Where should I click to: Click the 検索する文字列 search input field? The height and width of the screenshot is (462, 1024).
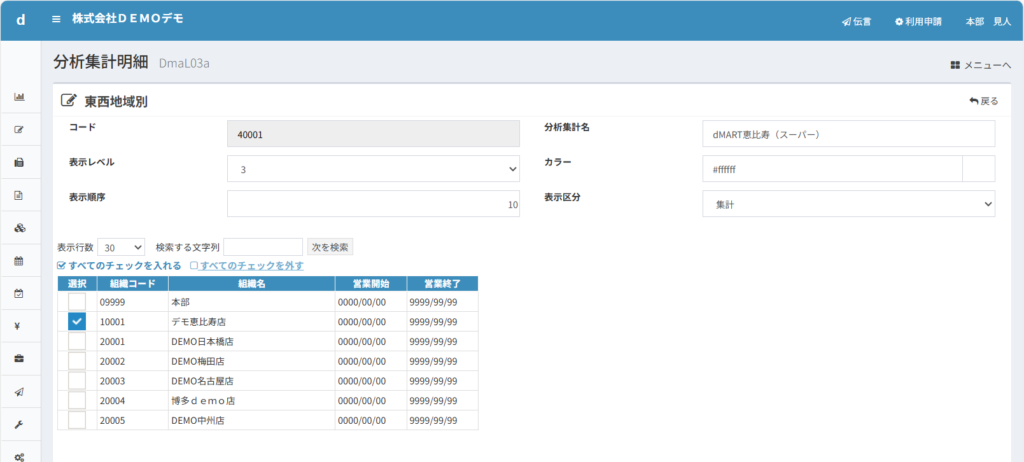262,247
